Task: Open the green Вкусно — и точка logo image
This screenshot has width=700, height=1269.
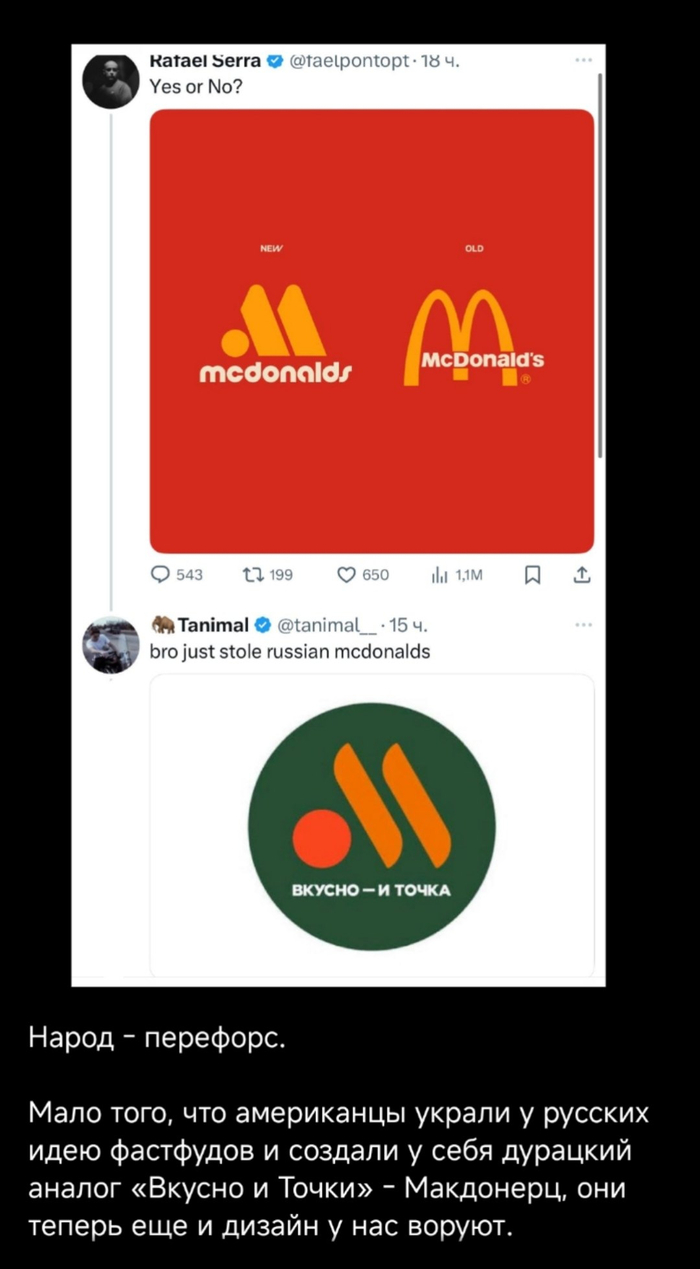Action: 371,825
